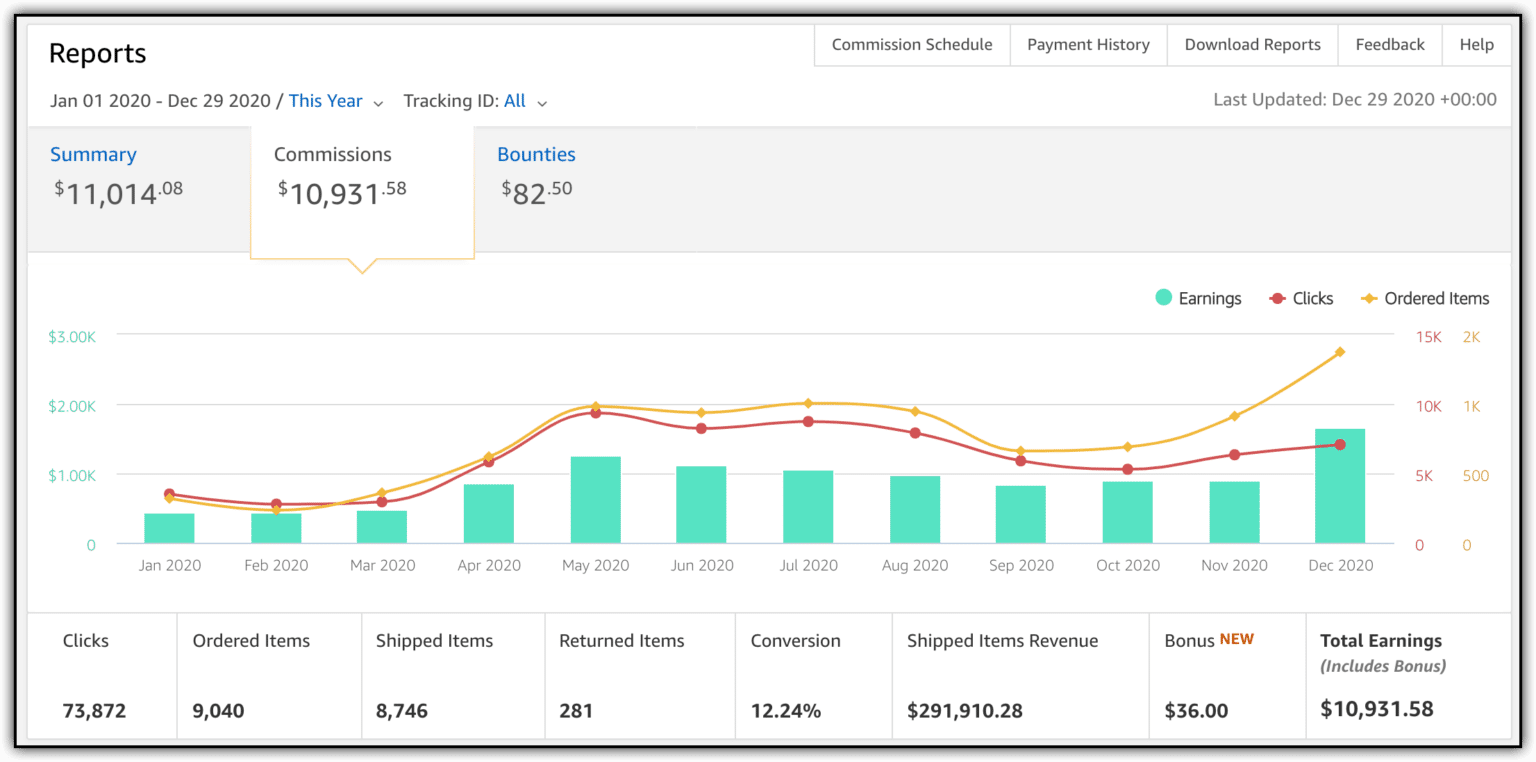Screen dimensions: 1536x762
Task: Click the chevron next to All tracking IDs
Action: pyautogui.click(x=541, y=103)
